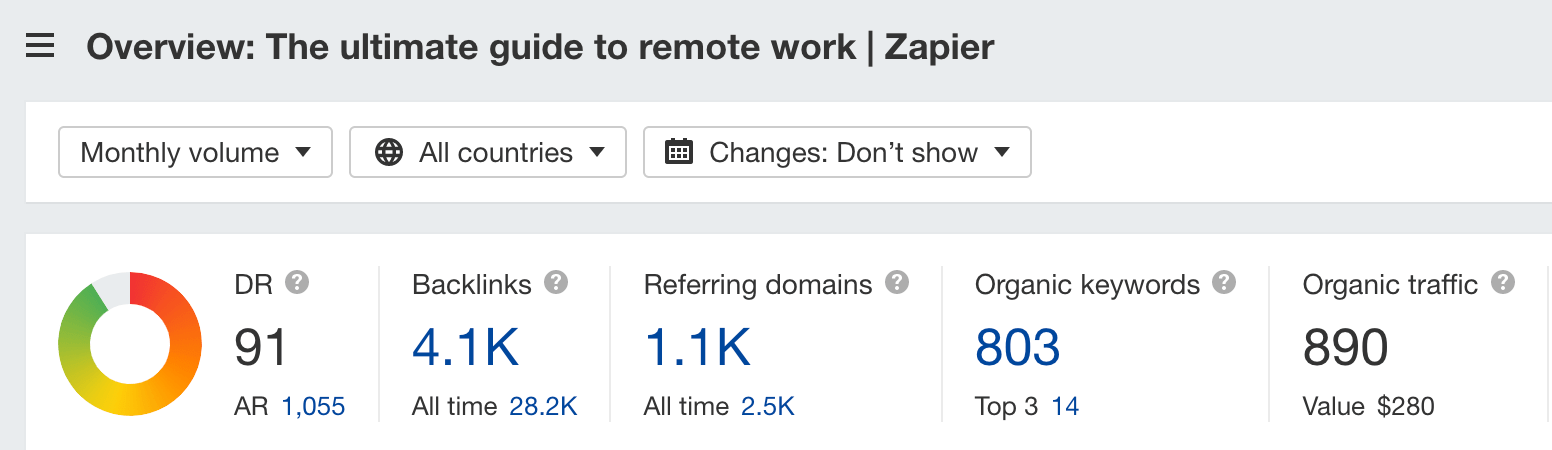Screen dimensions: 1552x450
Task: Open the hamburger sidebar menu
Action: point(40,46)
